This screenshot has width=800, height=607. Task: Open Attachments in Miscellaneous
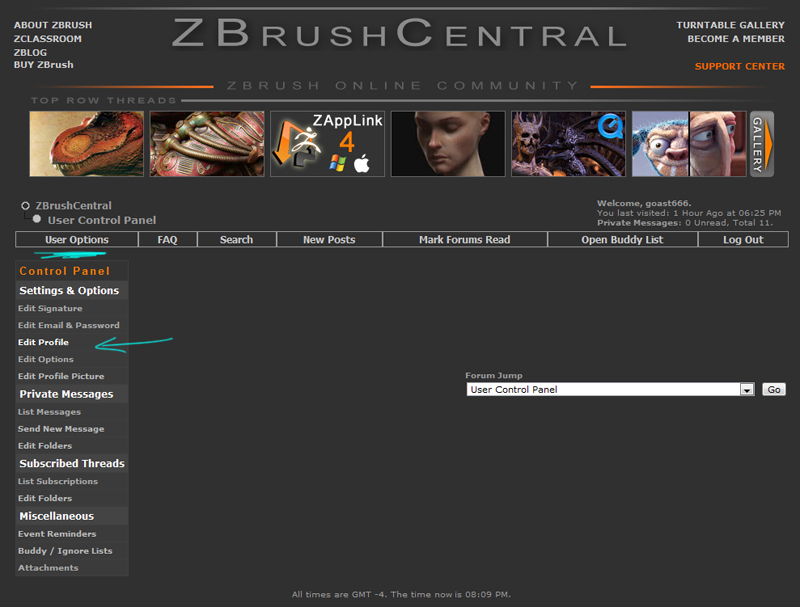(x=48, y=568)
